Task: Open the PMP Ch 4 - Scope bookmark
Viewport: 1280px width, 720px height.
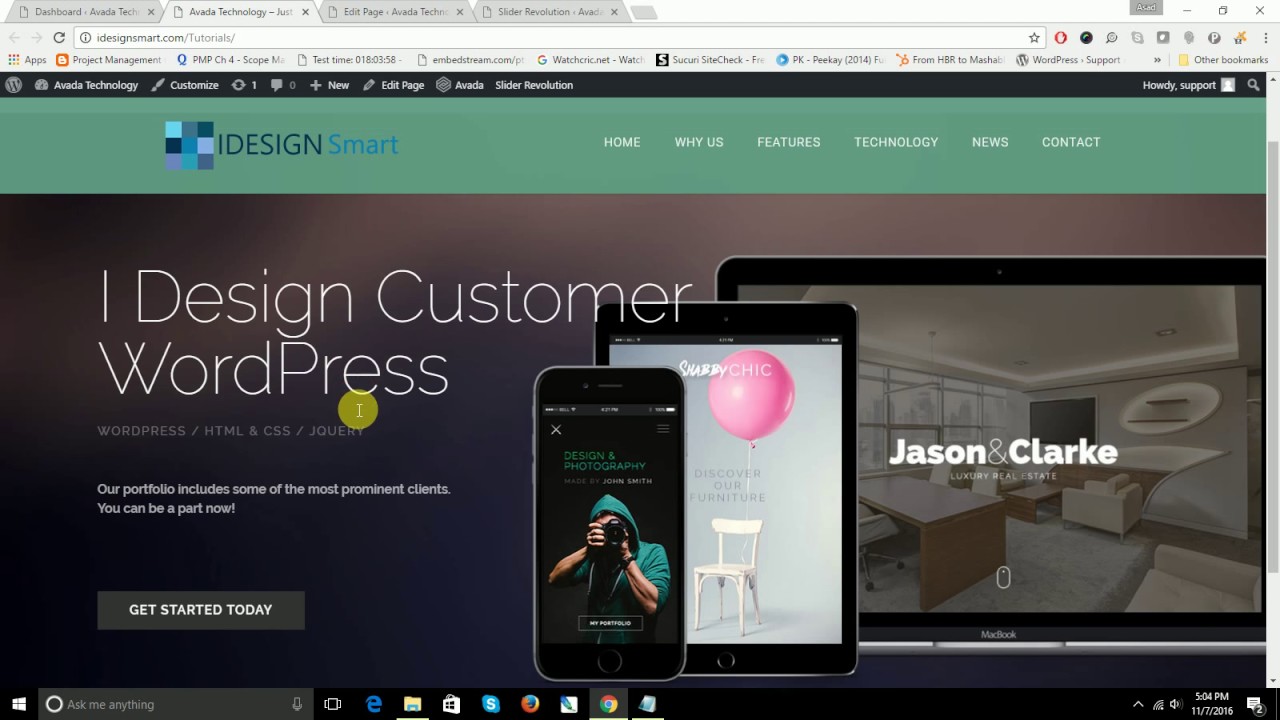Action: tap(230, 60)
